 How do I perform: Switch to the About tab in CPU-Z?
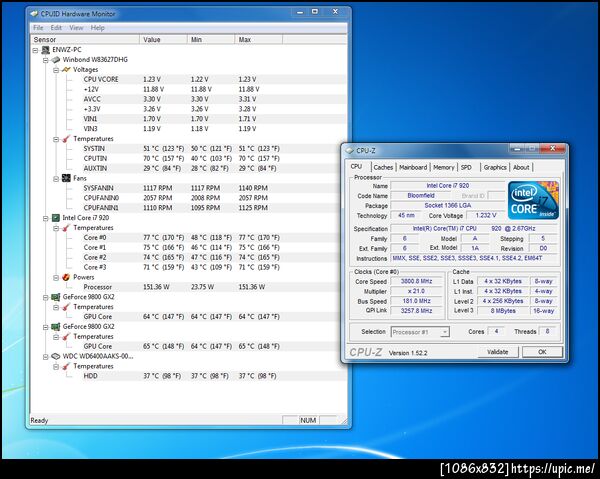coord(521,168)
